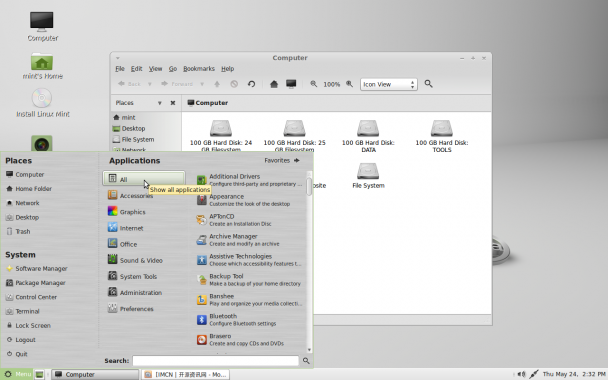Open Terminal from the menu

23,311
